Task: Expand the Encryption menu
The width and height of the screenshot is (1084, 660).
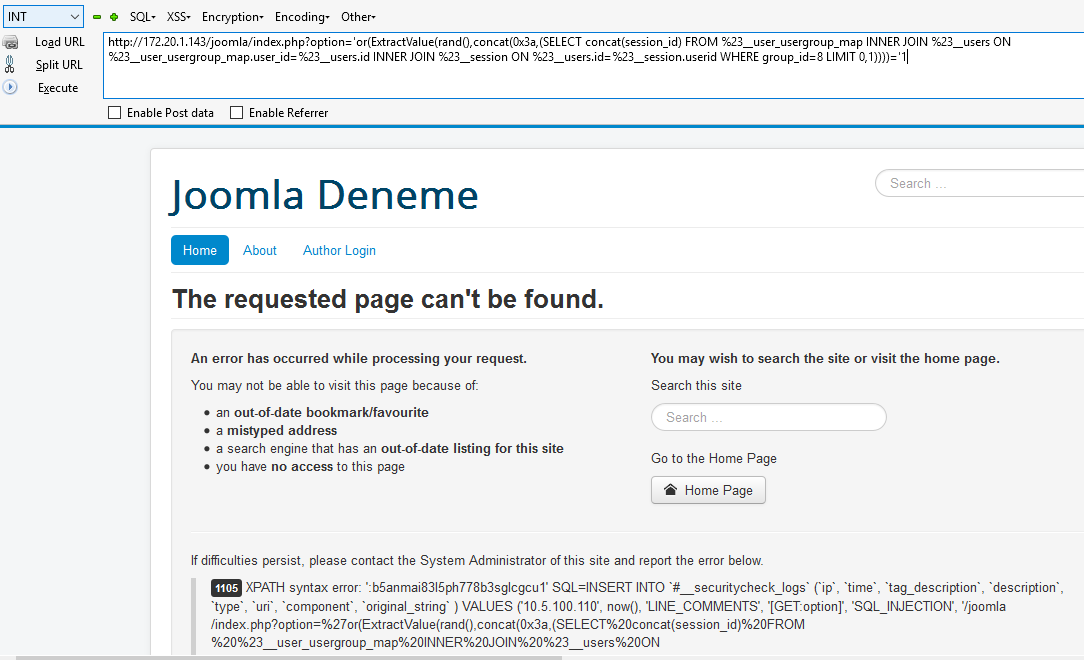Action: (232, 17)
